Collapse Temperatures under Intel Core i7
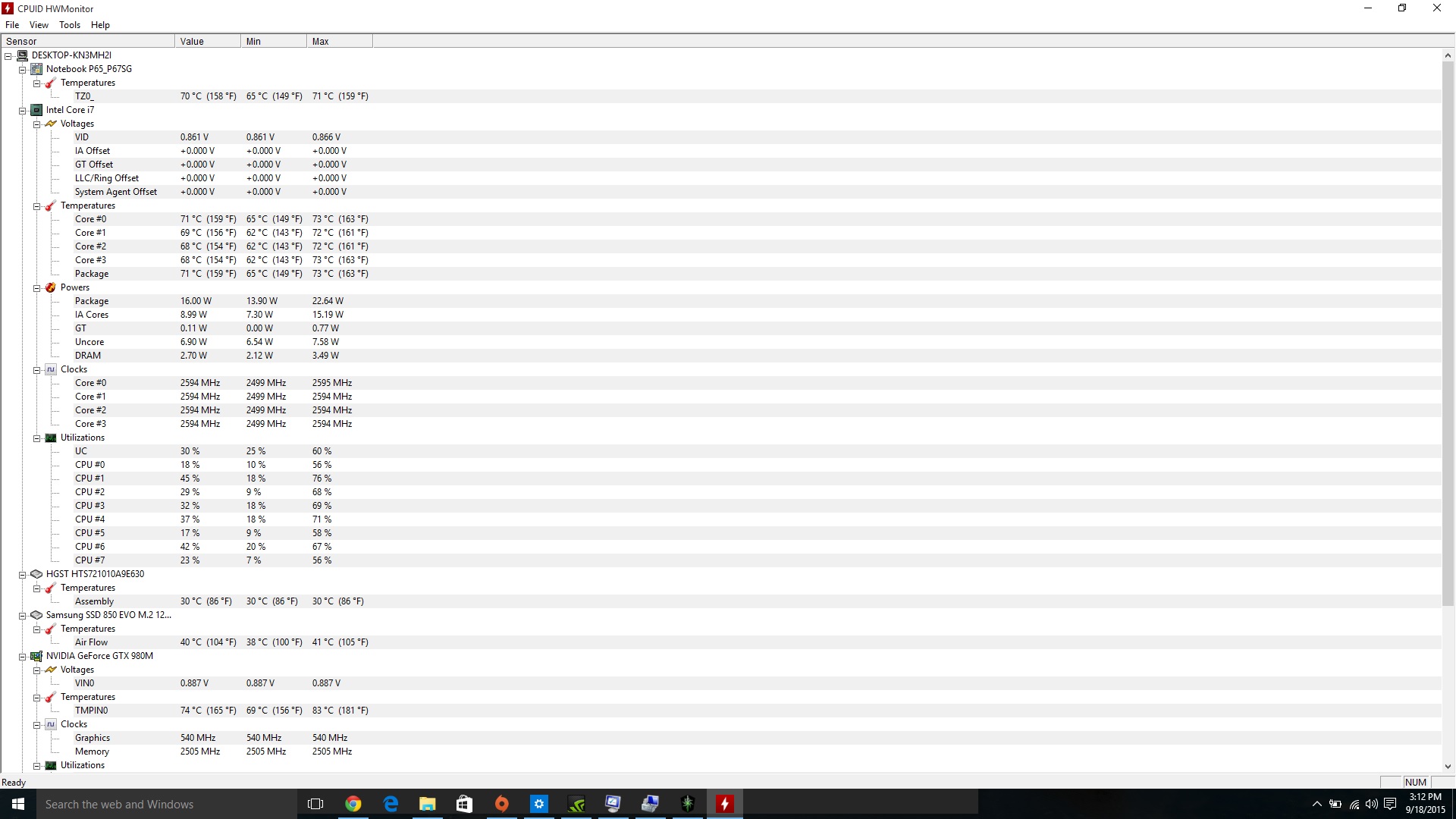Screen dimensions: 1456x819 36,206
